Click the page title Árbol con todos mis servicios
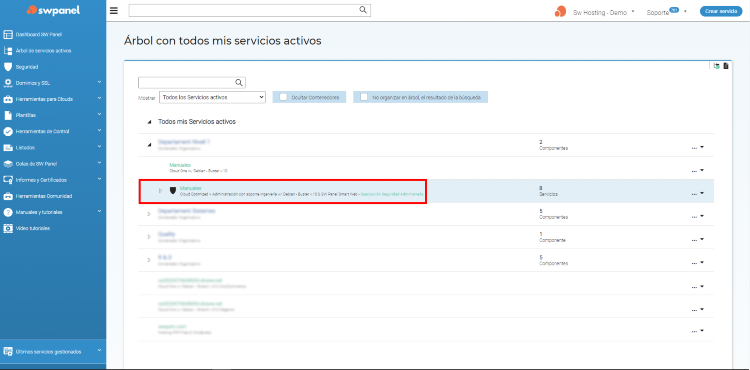 click(222, 41)
